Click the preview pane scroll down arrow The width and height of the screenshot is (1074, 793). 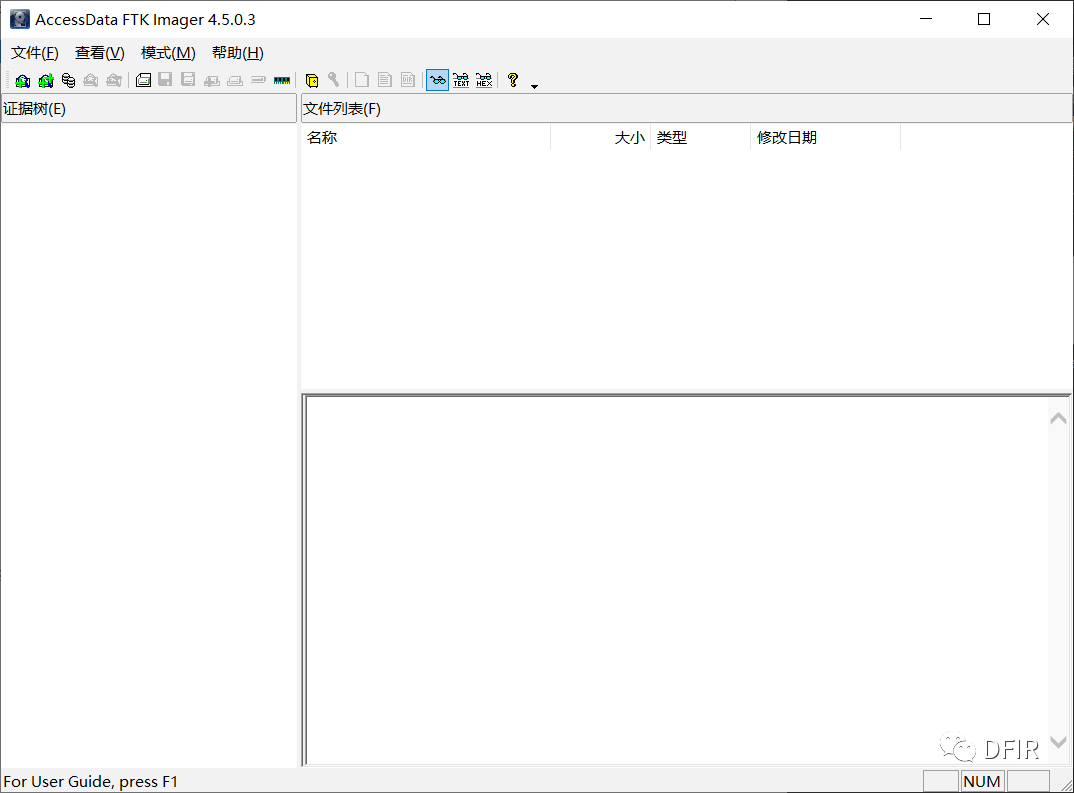[1058, 742]
